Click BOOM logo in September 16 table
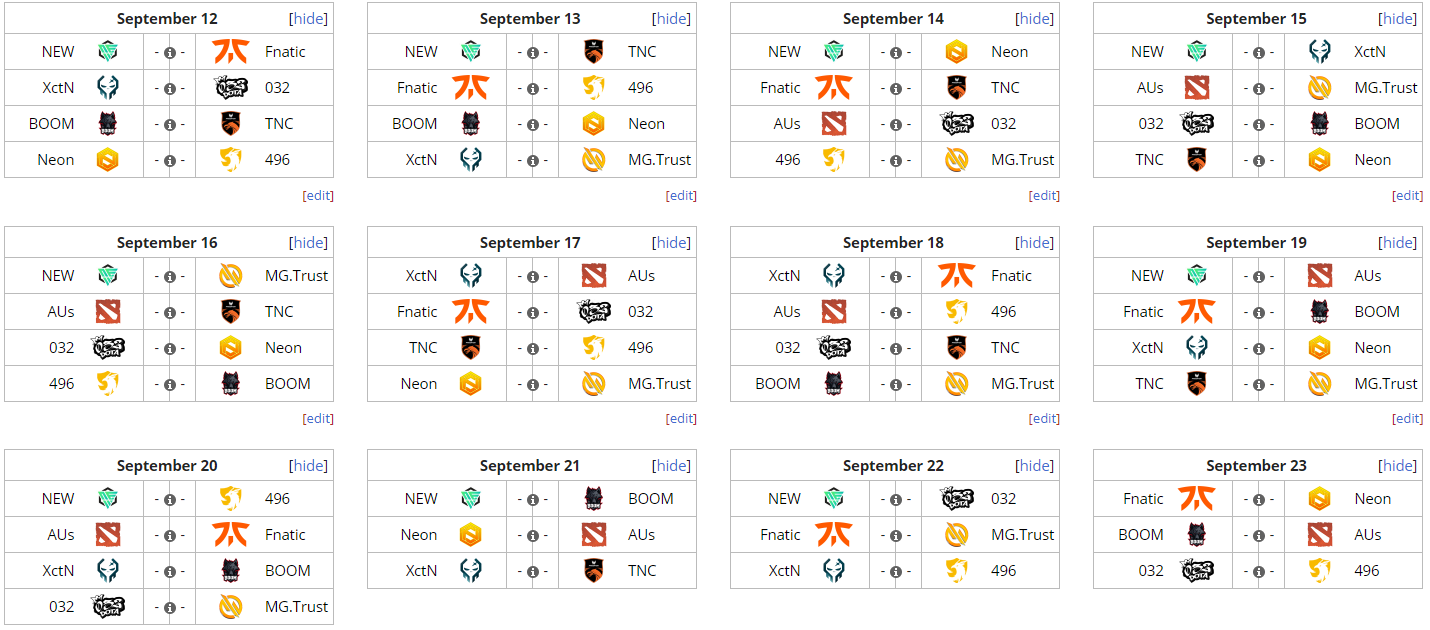This screenshot has height=630, width=1430. (231, 384)
